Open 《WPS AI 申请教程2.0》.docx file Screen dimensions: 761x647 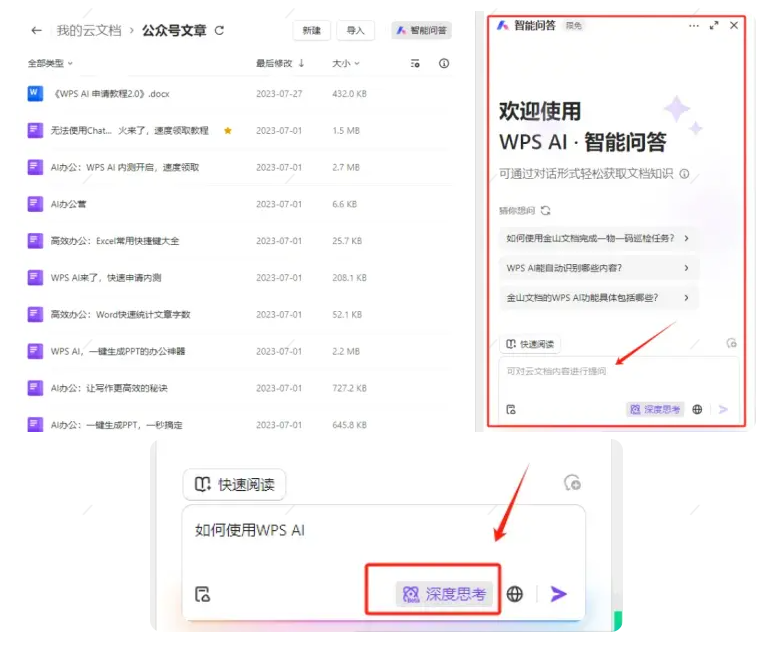[x=111, y=94]
